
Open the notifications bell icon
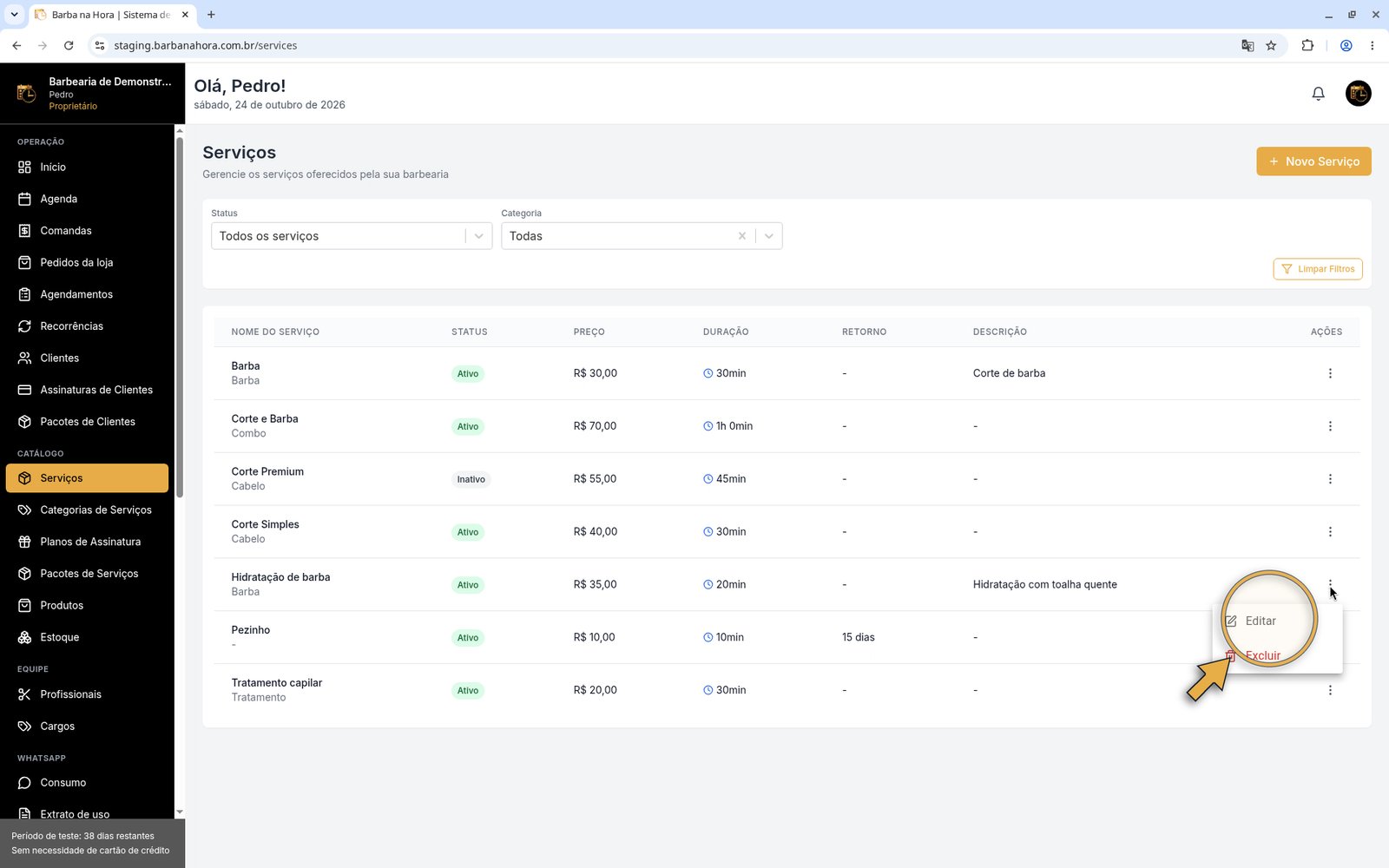pos(1318,93)
